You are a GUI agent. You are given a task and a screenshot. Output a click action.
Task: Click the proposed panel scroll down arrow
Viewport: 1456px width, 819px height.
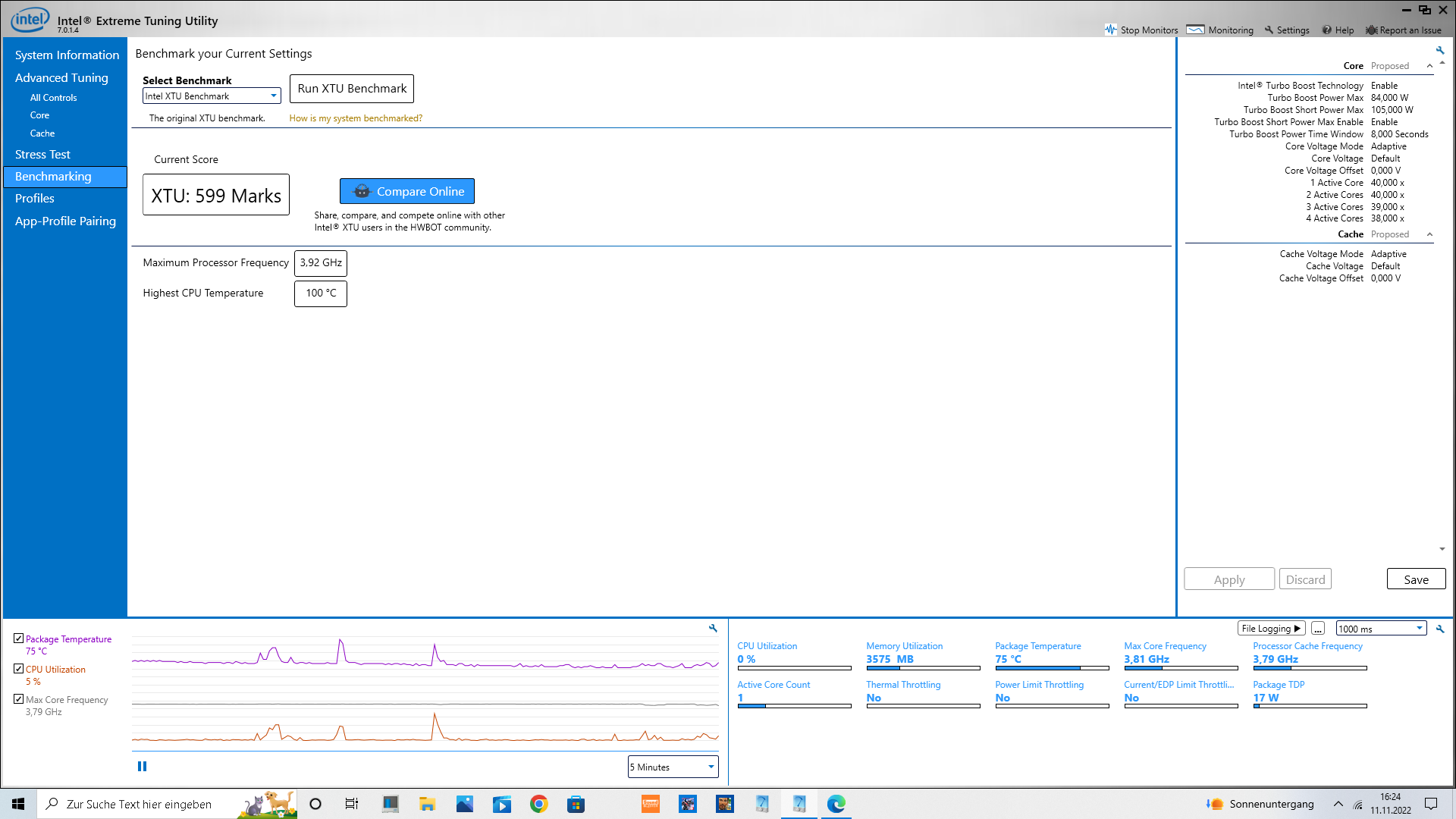[1442, 549]
